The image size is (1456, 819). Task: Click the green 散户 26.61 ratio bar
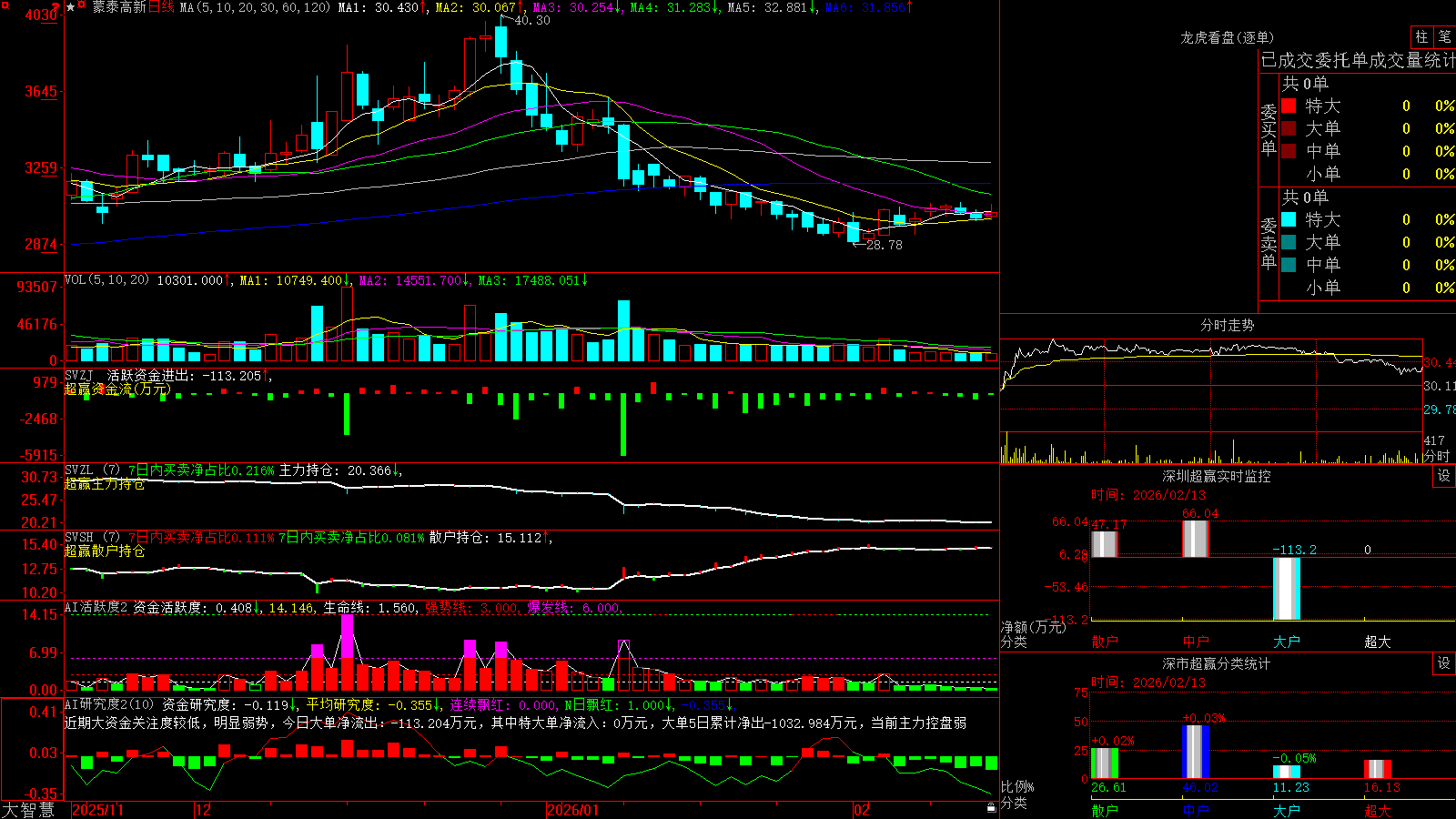click(1105, 763)
